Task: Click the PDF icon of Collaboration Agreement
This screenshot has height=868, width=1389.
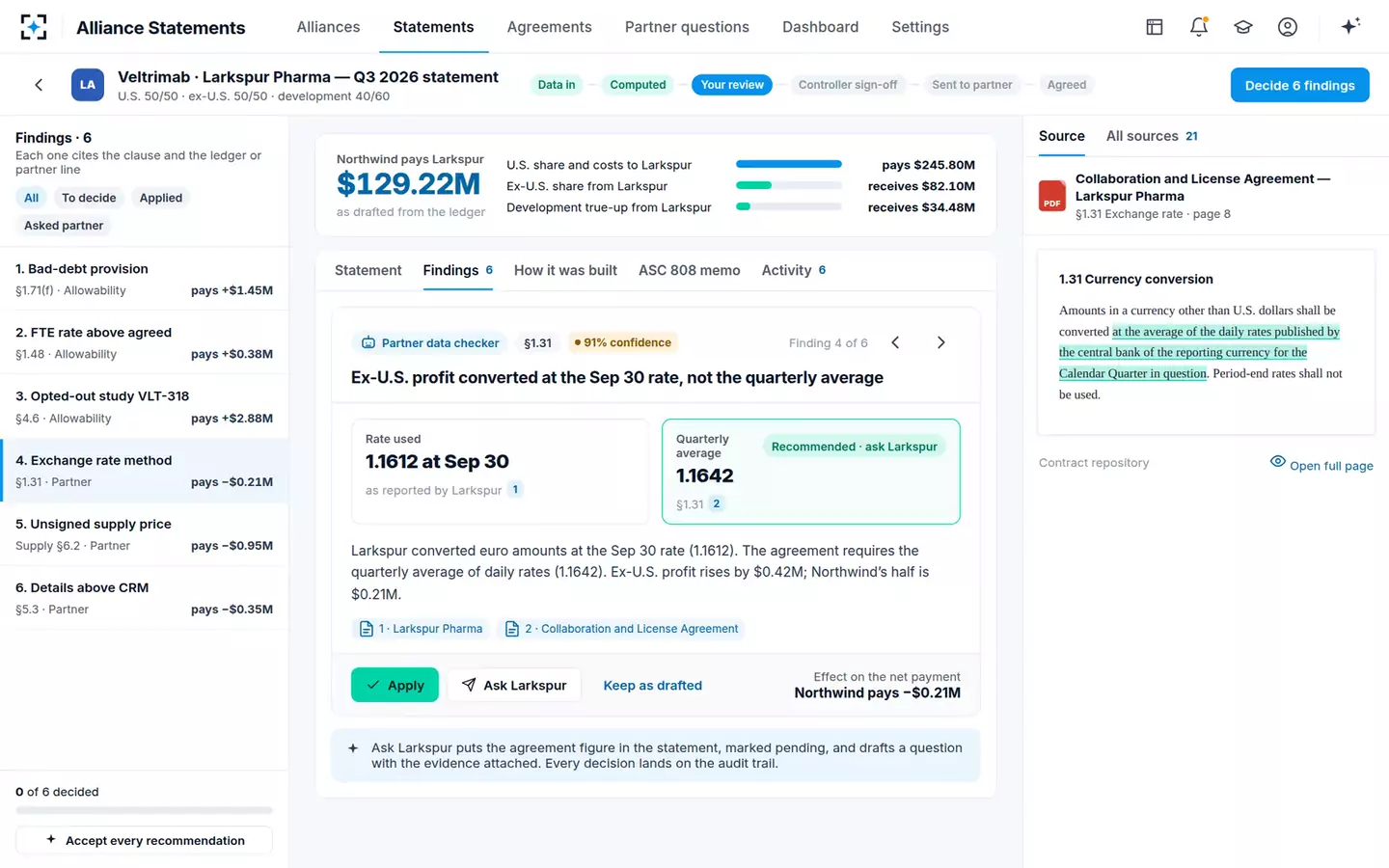Action: (x=1052, y=196)
